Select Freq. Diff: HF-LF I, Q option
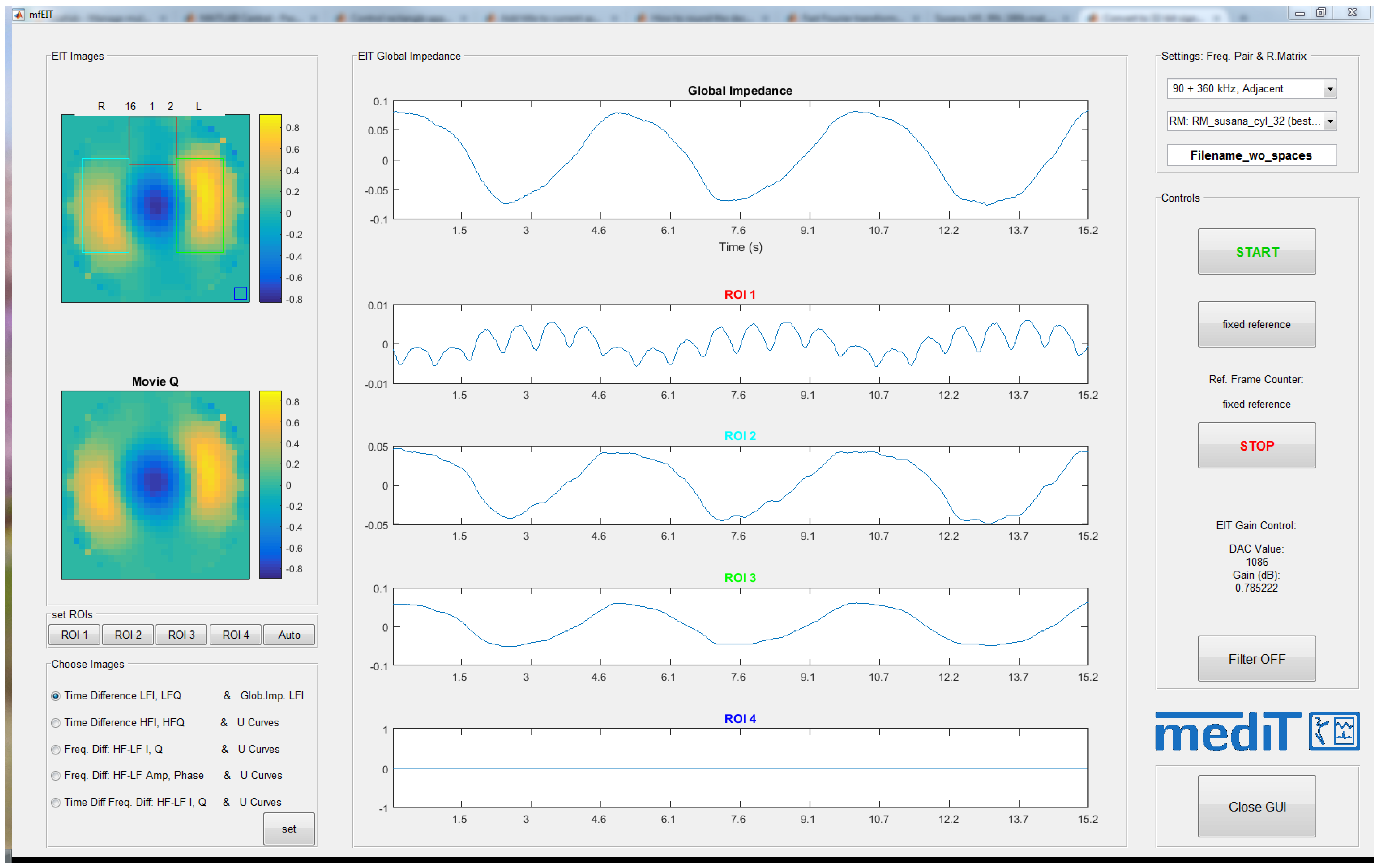The height and width of the screenshot is (868, 1378). tap(55, 750)
